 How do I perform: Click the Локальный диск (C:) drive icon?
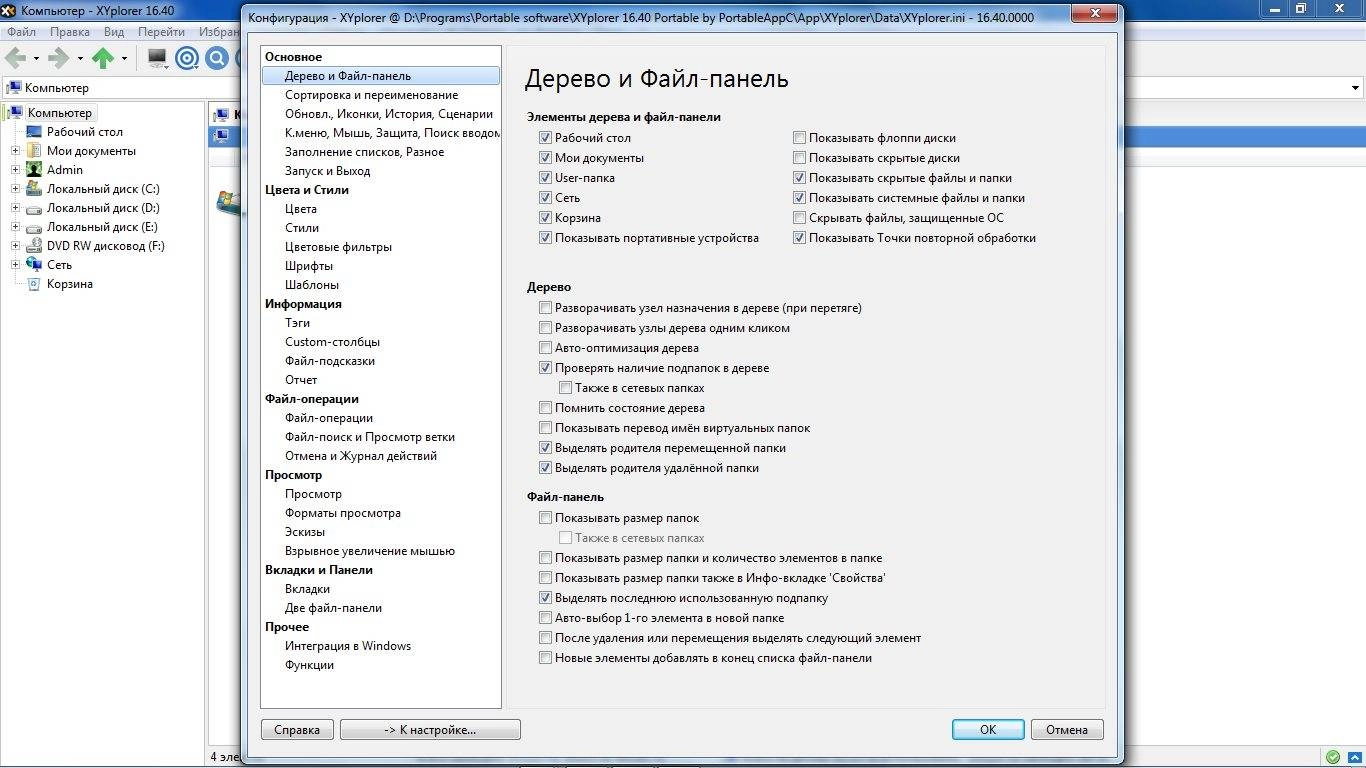coord(34,189)
